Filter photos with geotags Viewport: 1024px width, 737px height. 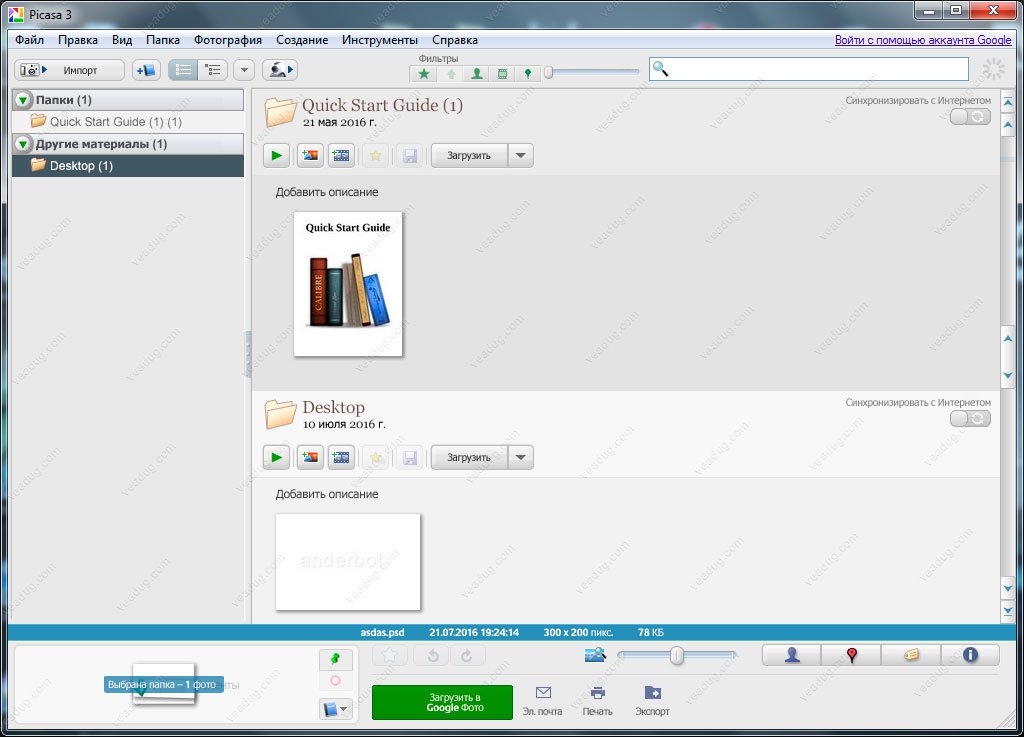pos(528,73)
